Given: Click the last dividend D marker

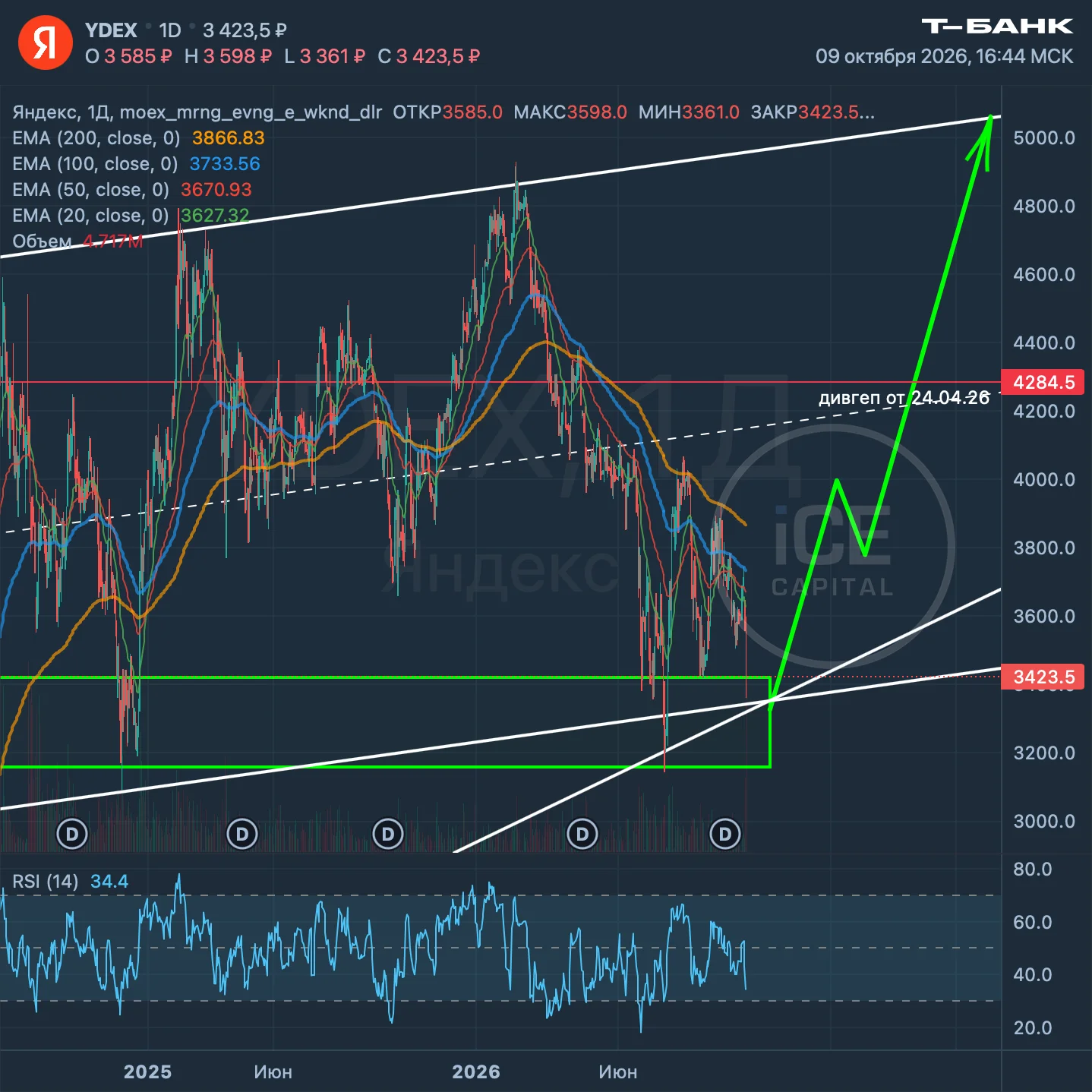Looking at the screenshot, I should pos(725,835).
